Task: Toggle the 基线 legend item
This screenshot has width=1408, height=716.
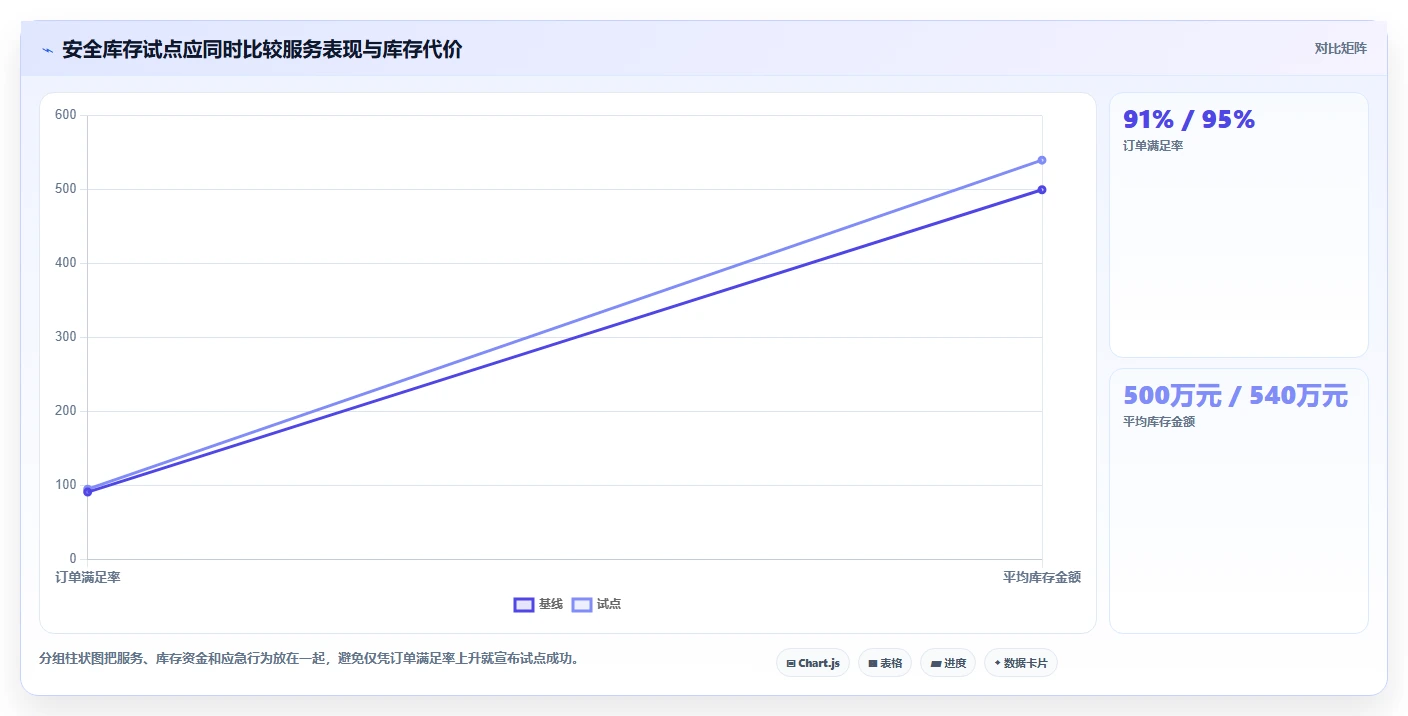Action: pos(538,604)
